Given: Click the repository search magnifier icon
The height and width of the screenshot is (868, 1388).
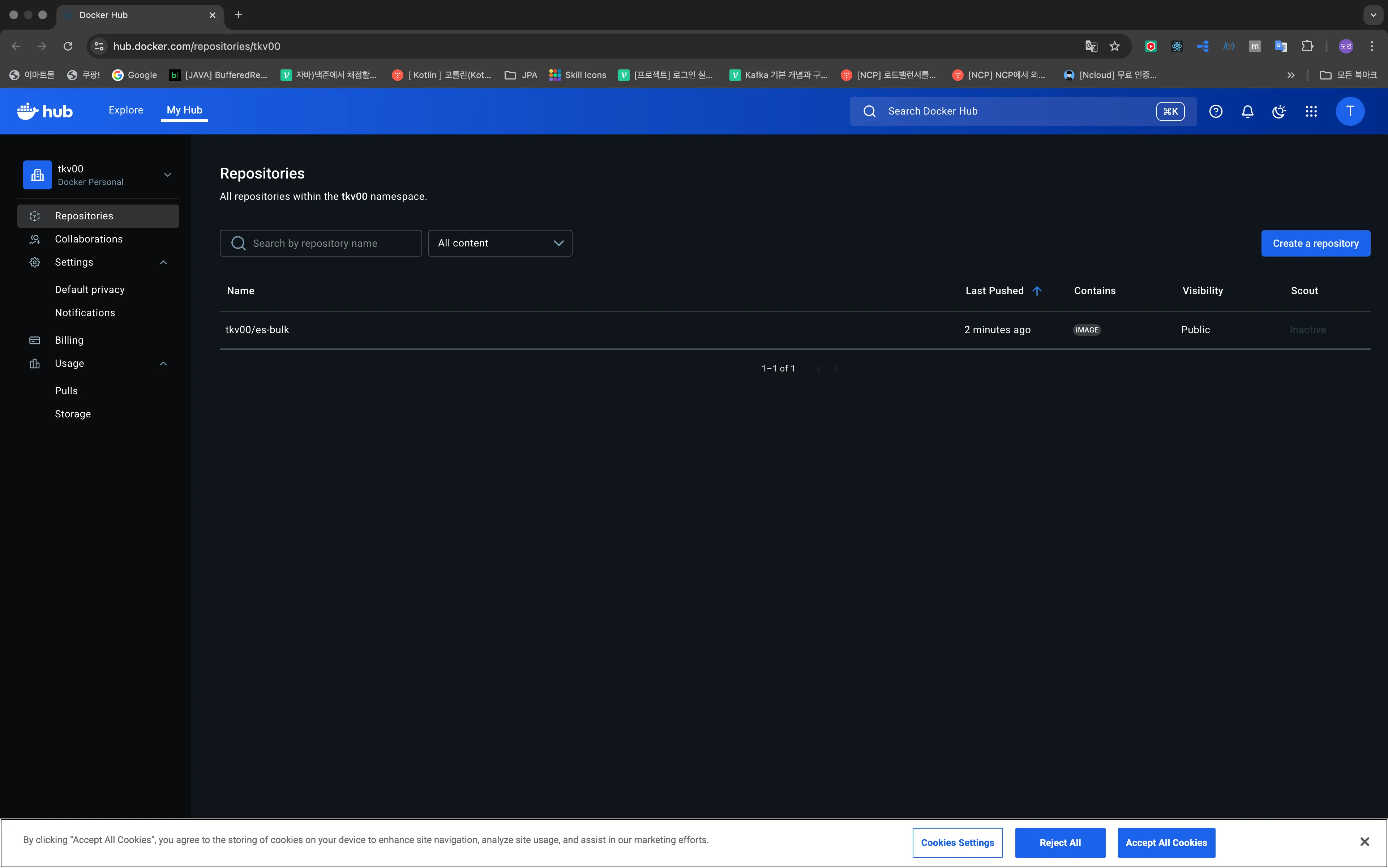Looking at the screenshot, I should (238, 244).
